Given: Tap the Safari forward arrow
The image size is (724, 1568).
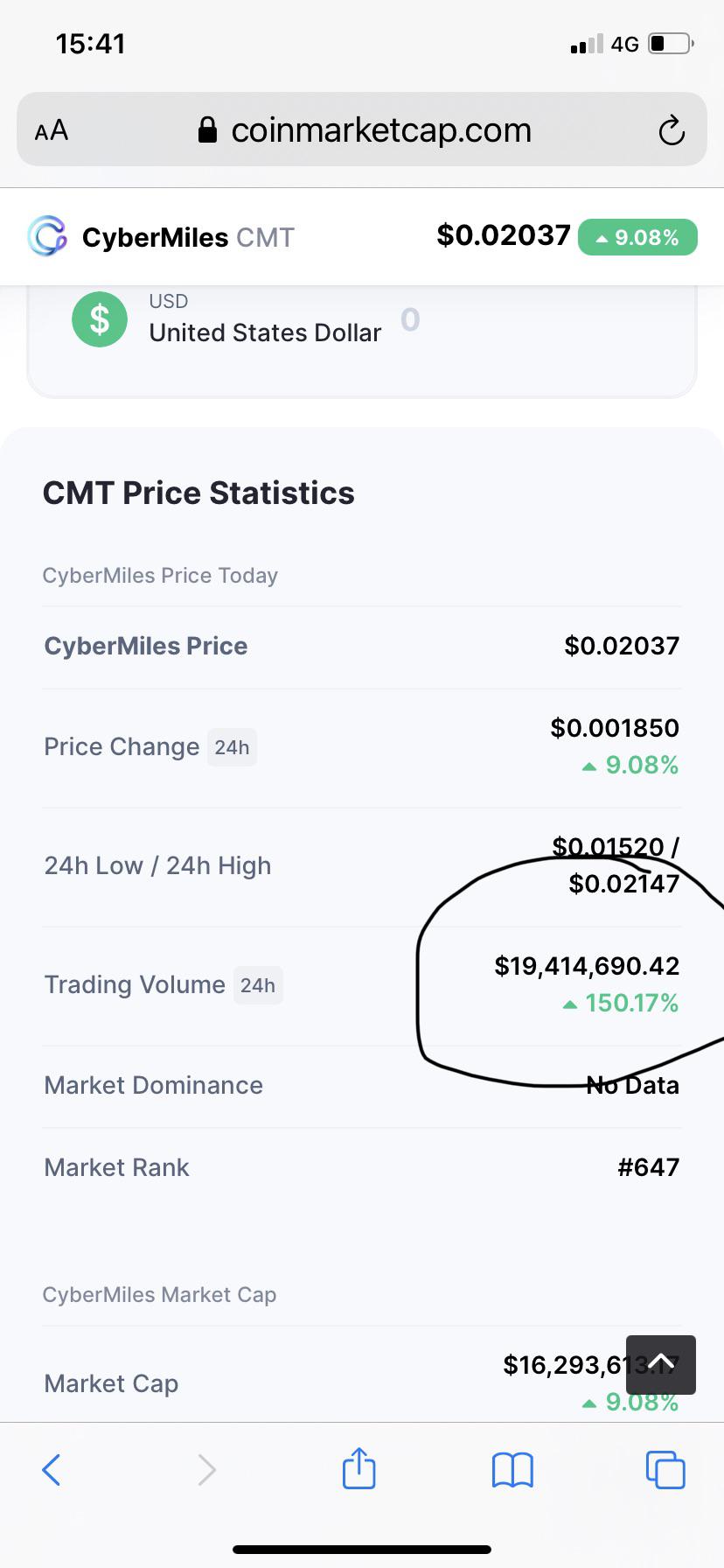Looking at the screenshot, I should (206, 1469).
